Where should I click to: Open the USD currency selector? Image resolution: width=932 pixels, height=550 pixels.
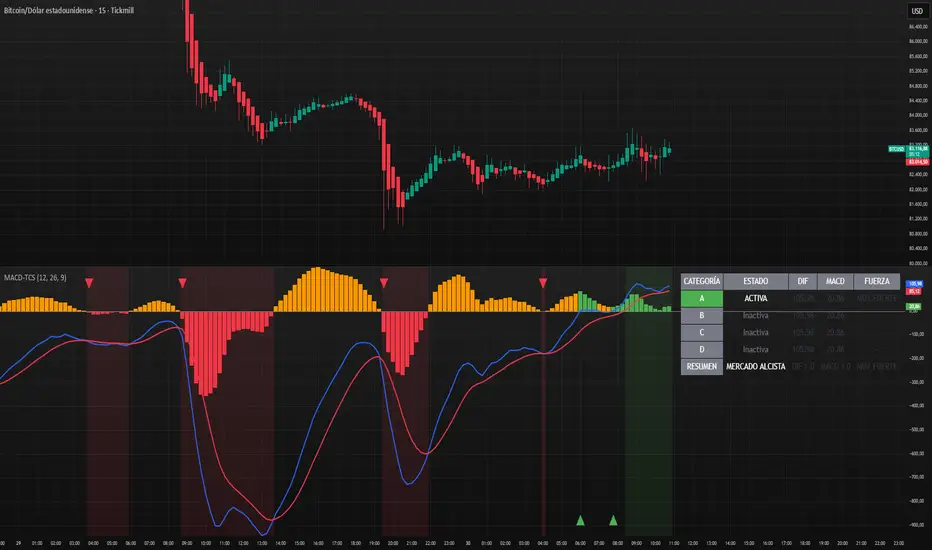(x=917, y=11)
